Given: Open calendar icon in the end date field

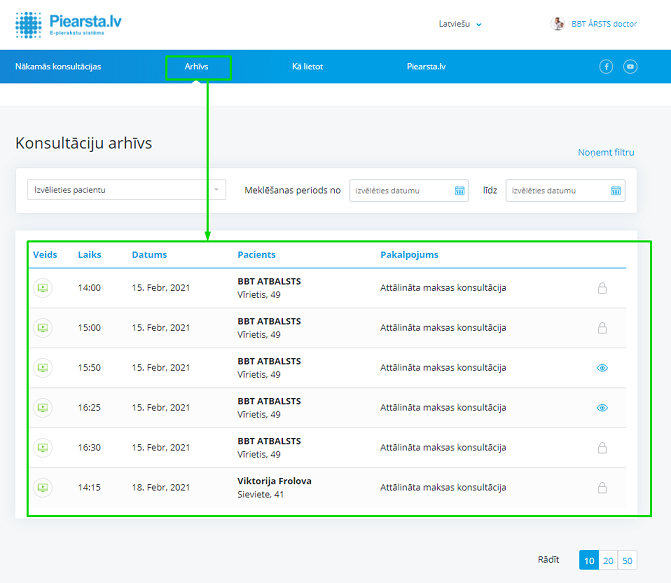Looking at the screenshot, I should point(616,190).
